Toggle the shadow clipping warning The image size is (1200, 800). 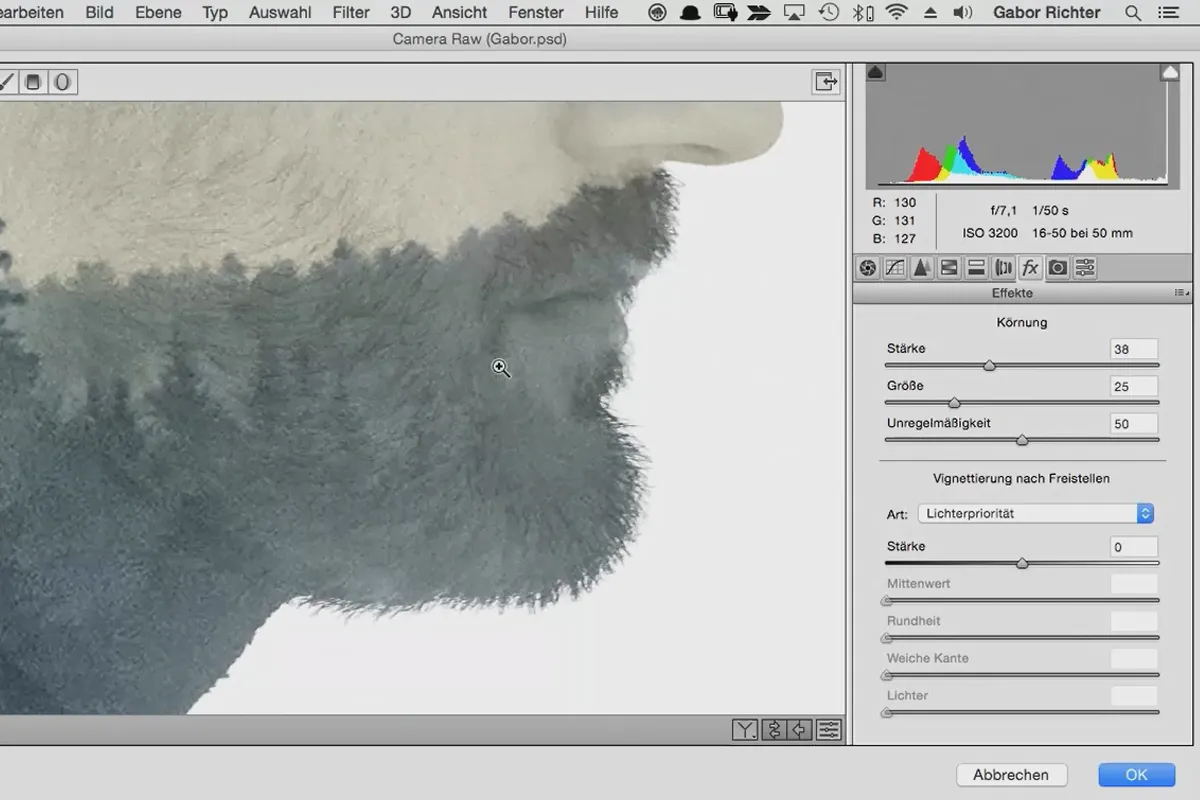(875, 72)
